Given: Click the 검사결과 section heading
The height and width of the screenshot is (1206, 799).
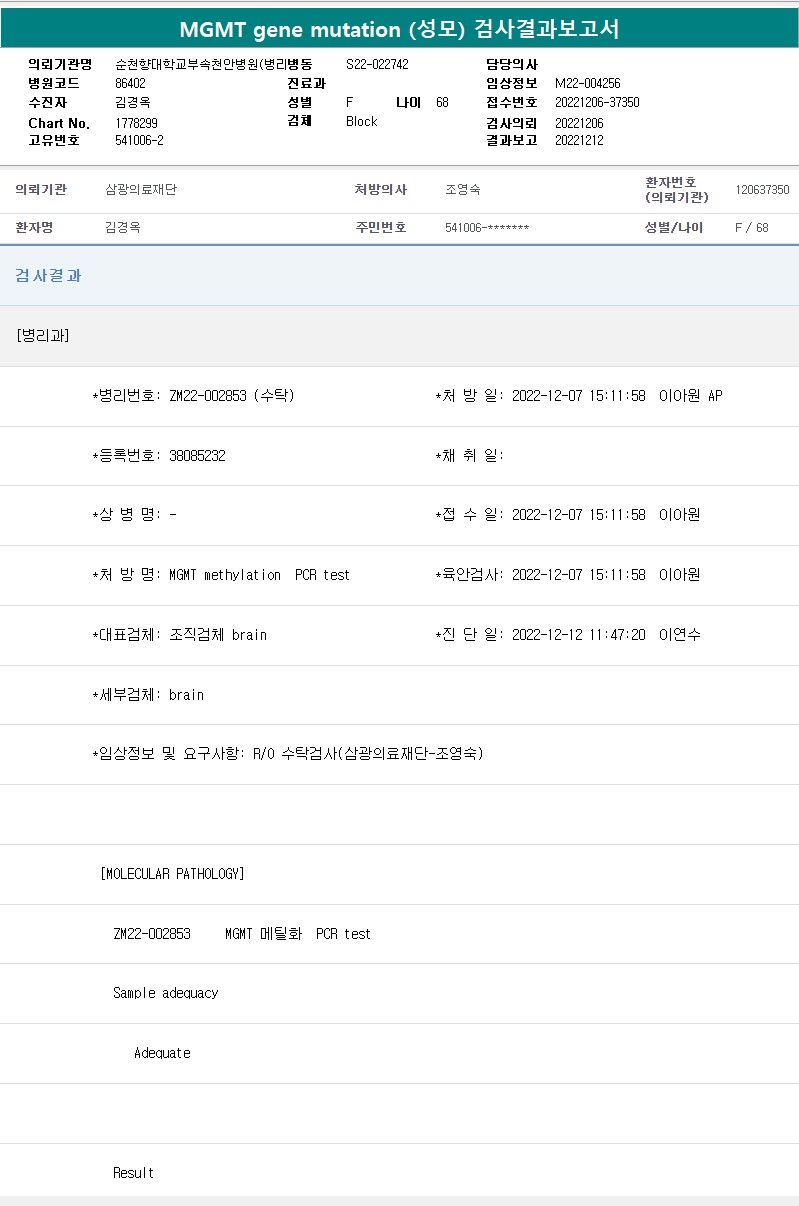Looking at the screenshot, I should [48, 276].
